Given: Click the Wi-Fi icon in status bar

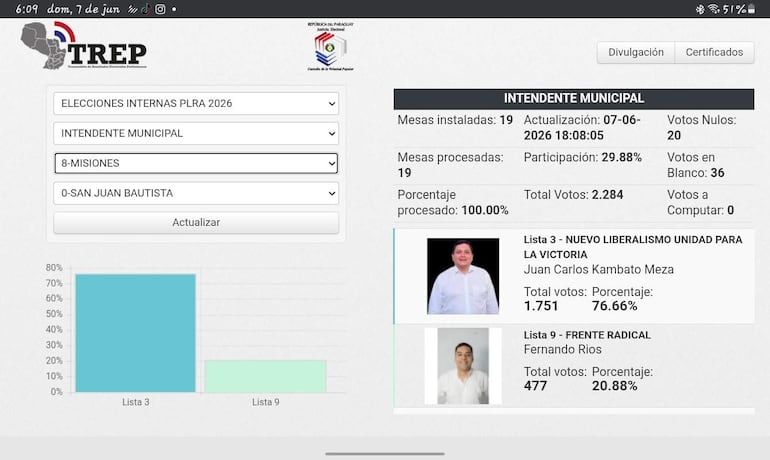Looking at the screenshot, I should pyautogui.click(x=714, y=9).
